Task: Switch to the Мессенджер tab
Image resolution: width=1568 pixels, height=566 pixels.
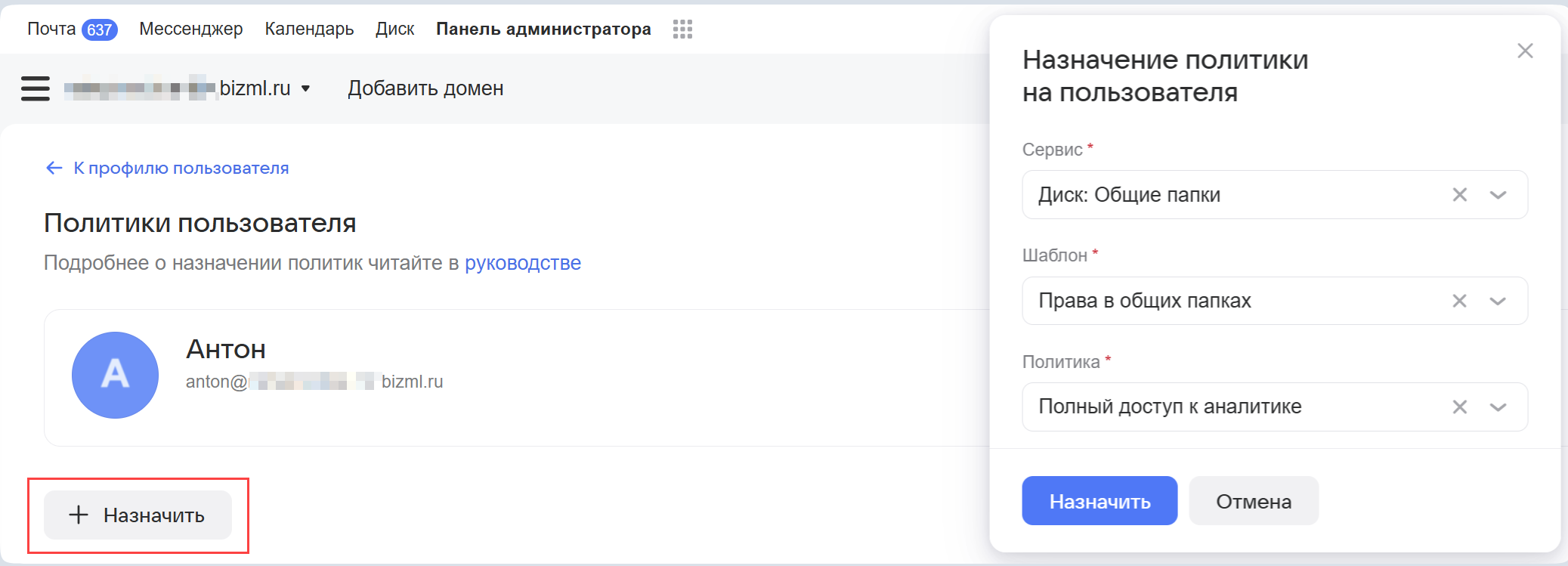Action: pos(190,29)
